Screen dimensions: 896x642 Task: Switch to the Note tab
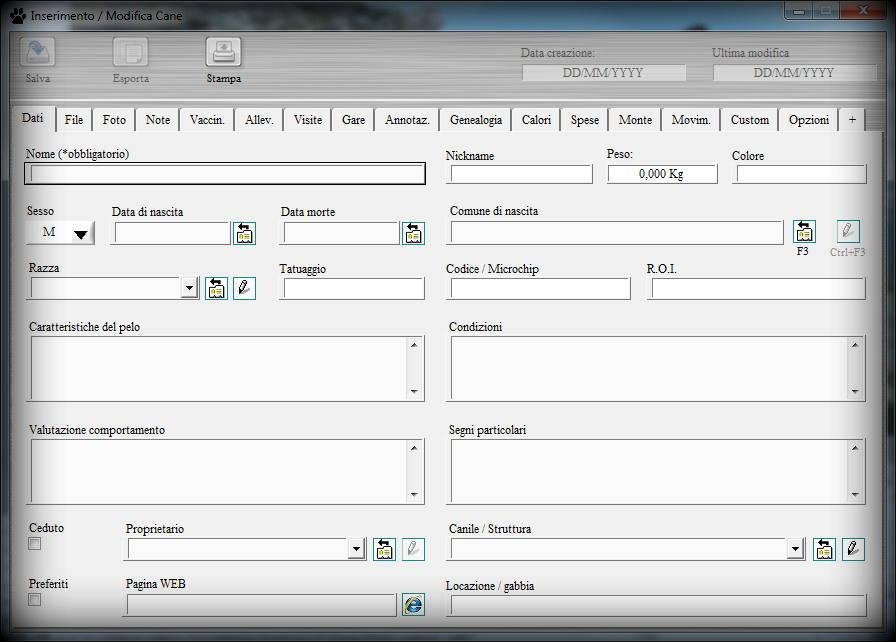click(x=158, y=120)
